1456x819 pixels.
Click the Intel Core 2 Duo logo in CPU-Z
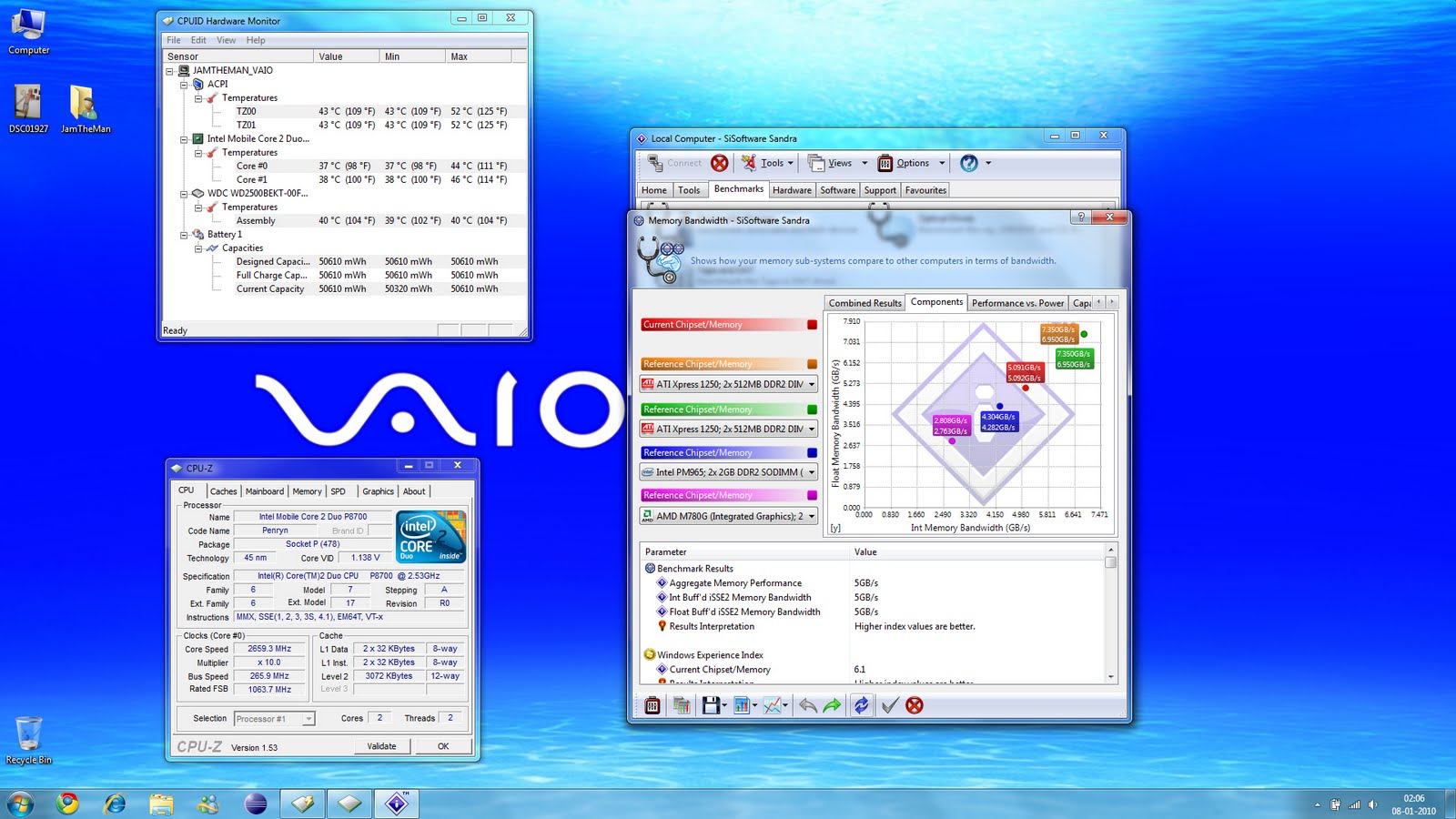[x=431, y=536]
